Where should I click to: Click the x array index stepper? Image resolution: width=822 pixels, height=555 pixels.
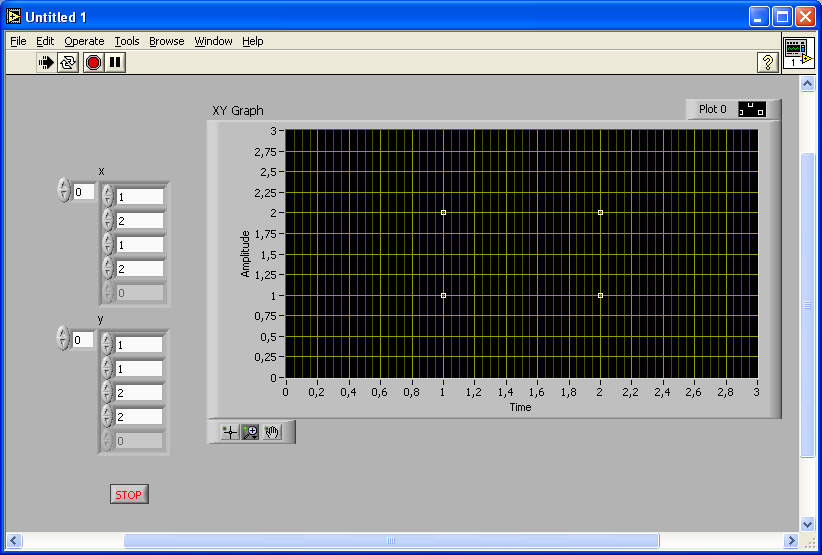tap(64, 191)
